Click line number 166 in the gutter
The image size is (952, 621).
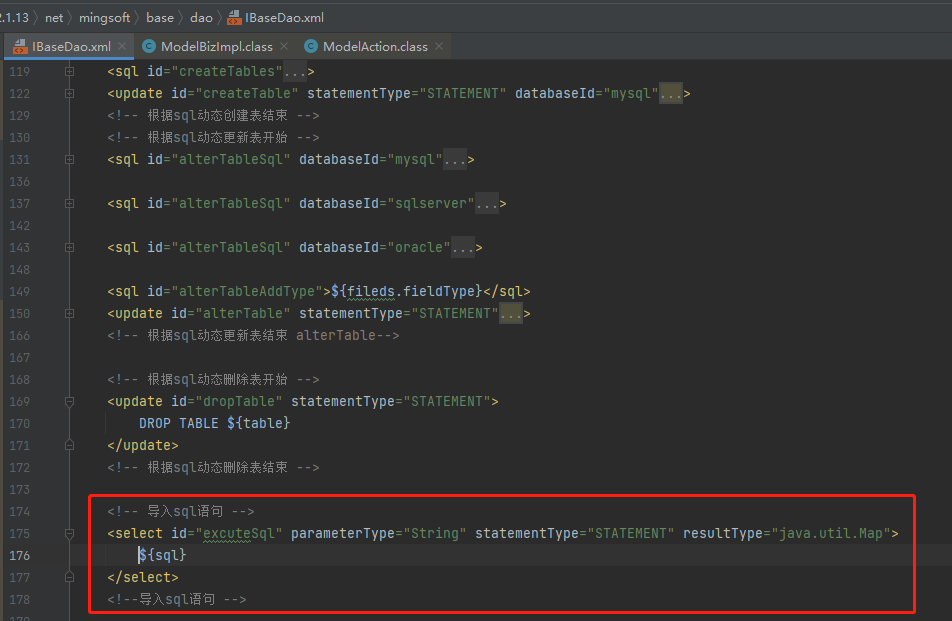pyautogui.click(x=19, y=336)
